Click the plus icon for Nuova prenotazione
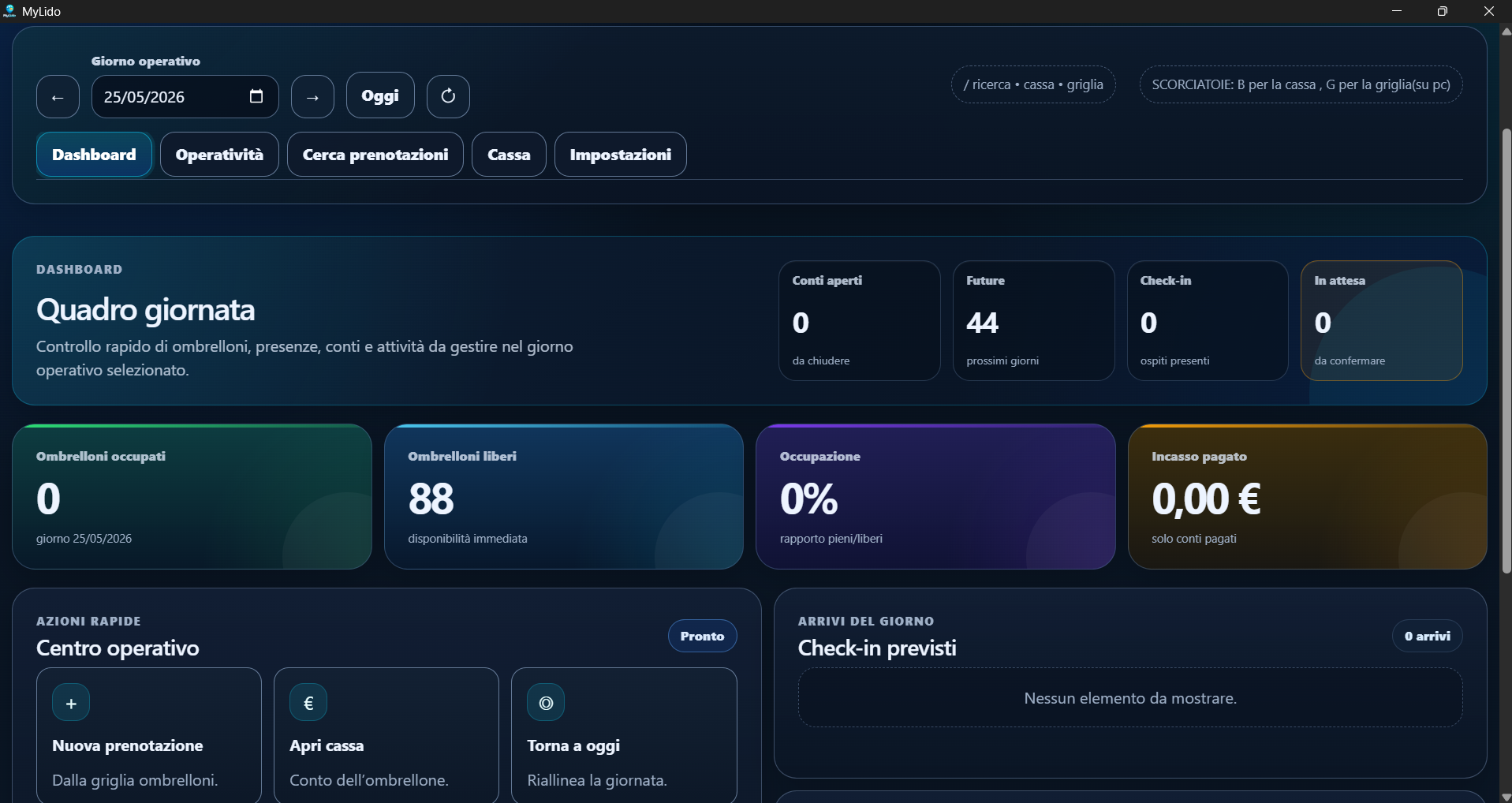This screenshot has height=803, width=1512. pyautogui.click(x=71, y=703)
